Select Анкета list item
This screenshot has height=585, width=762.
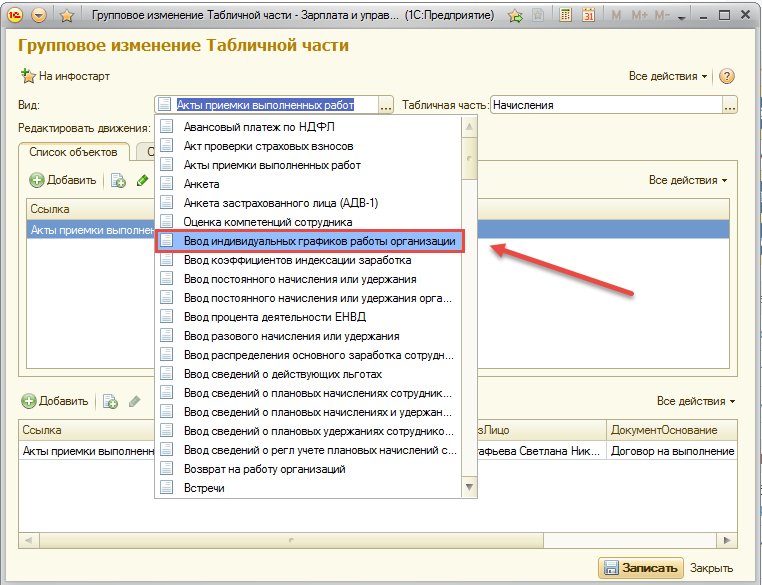(x=308, y=184)
